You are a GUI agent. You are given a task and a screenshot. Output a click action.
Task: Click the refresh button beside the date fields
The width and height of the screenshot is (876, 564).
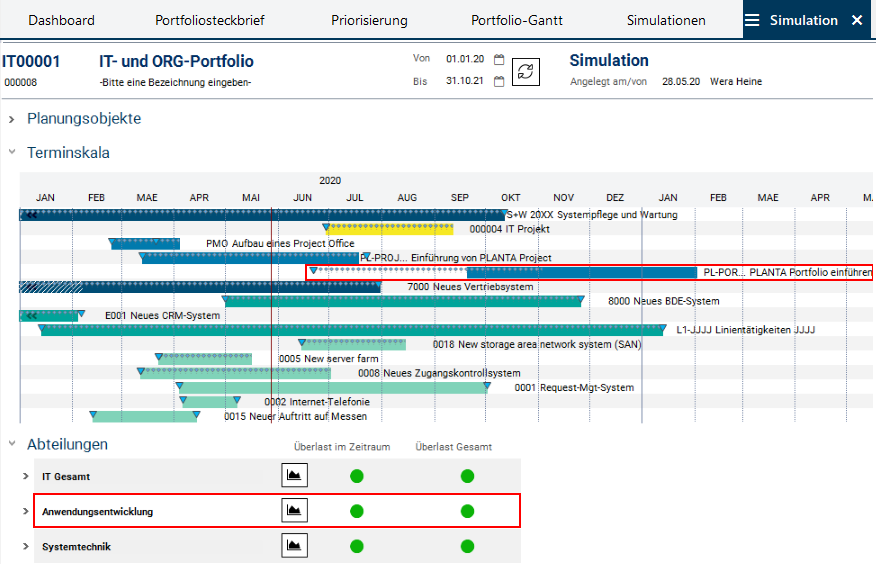pyautogui.click(x=526, y=72)
